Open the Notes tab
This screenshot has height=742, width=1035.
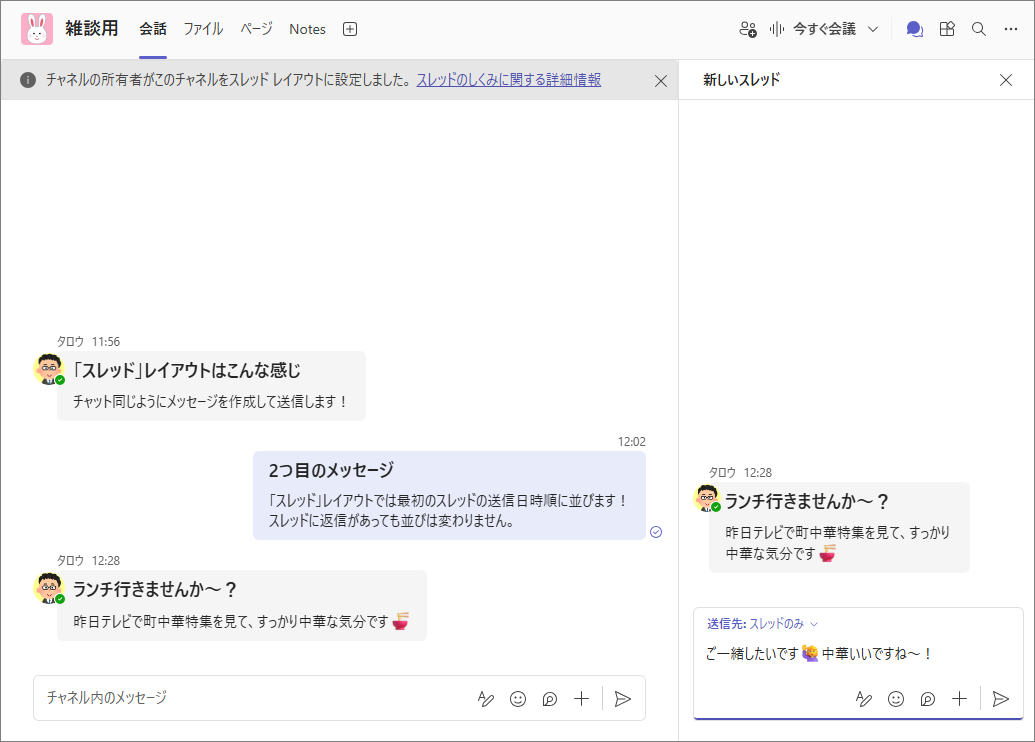(x=307, y=29)
